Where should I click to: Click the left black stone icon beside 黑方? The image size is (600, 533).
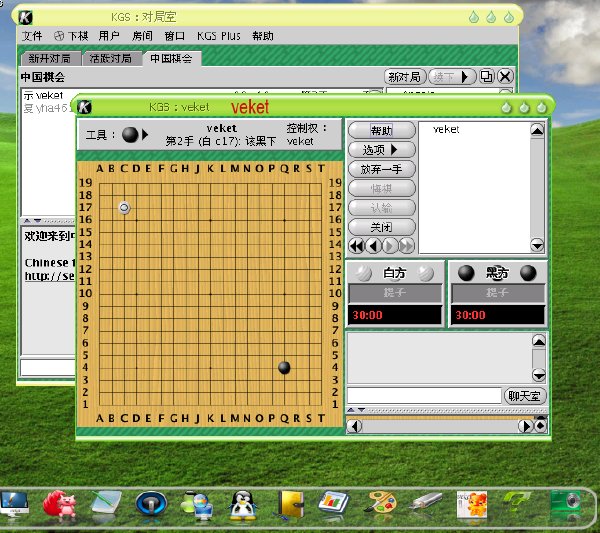pyautogui.click(x=466, y=273)
